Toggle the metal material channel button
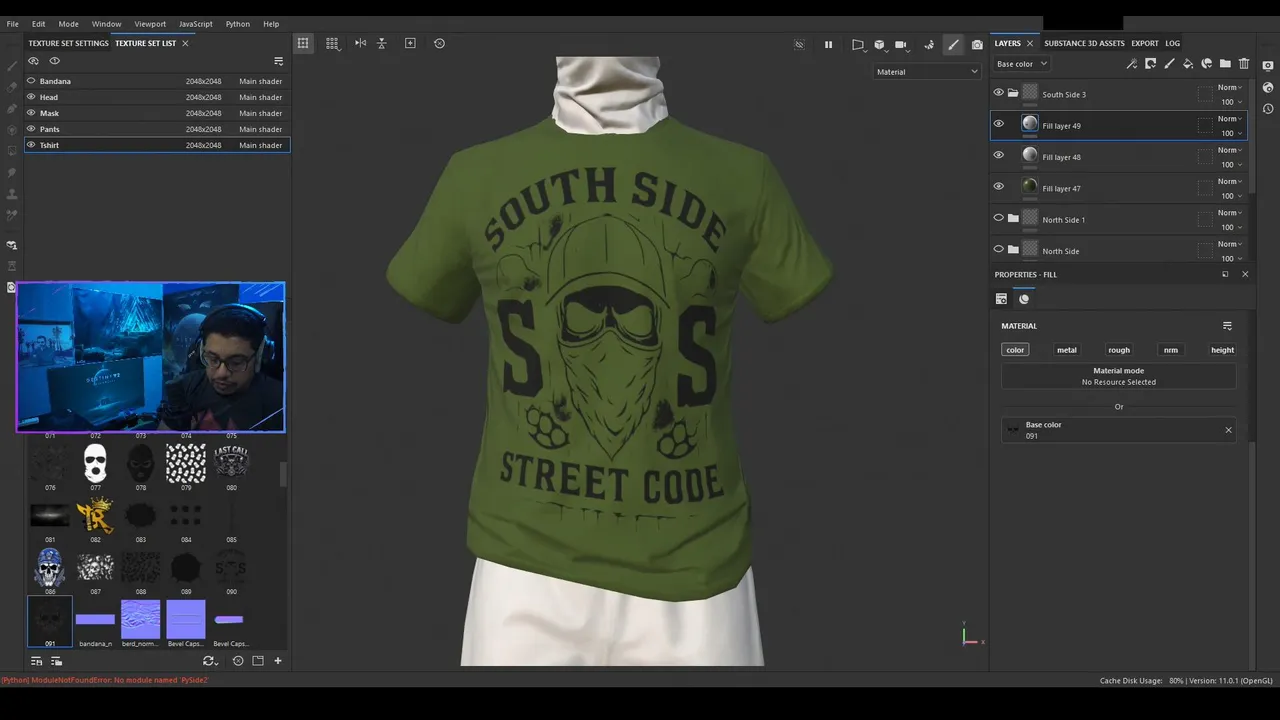This screenshot has width=1280, height=720. [1067, 350]
